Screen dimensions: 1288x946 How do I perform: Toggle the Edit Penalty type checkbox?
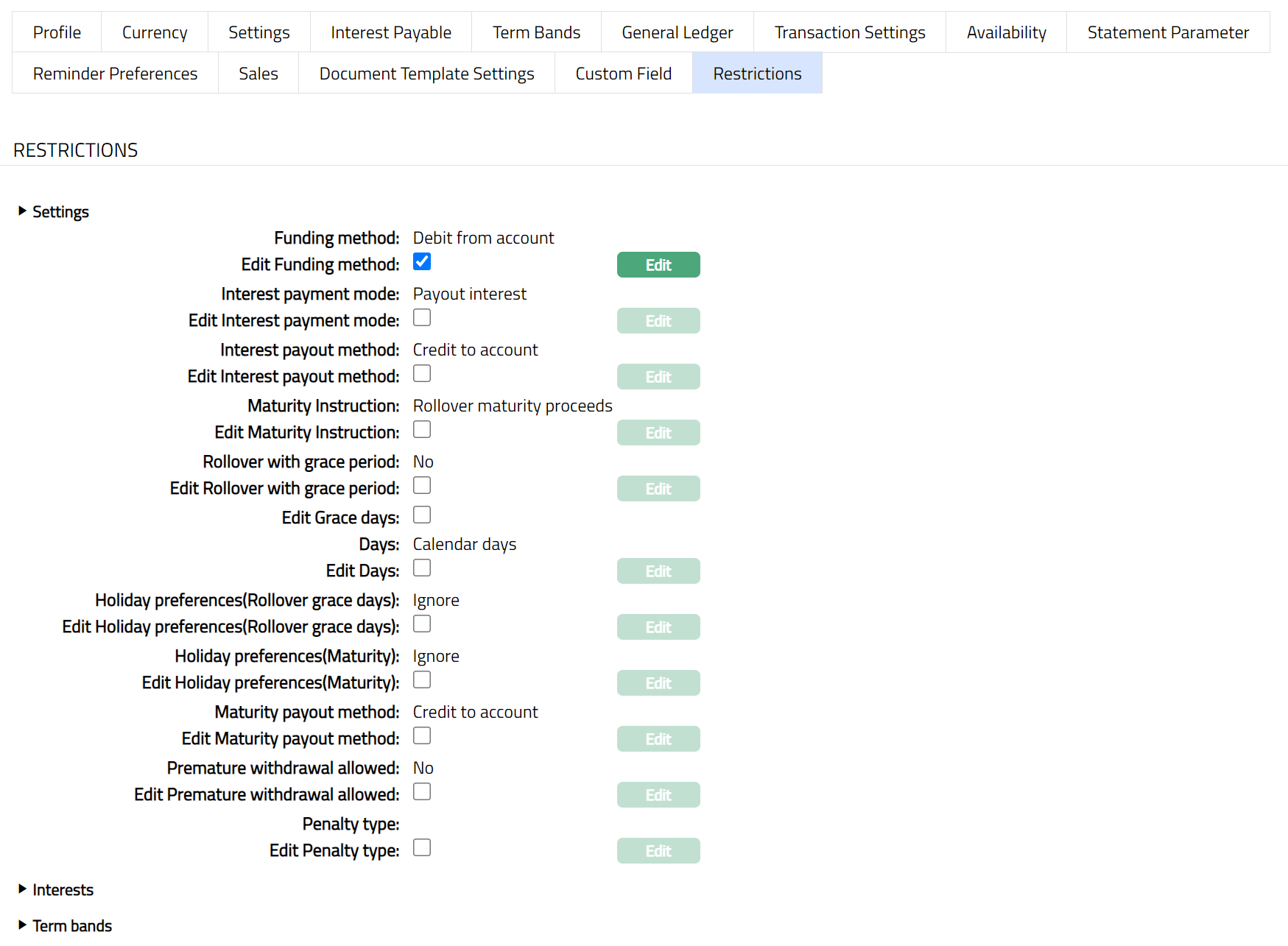click(422, 848)
